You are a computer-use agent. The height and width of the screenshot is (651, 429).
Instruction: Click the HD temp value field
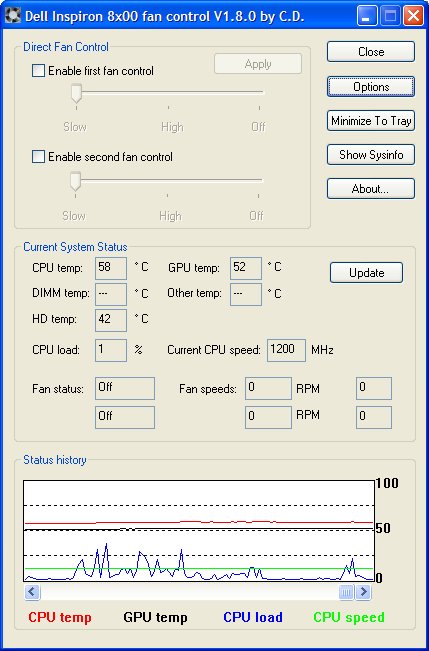(x=111, y=320)
